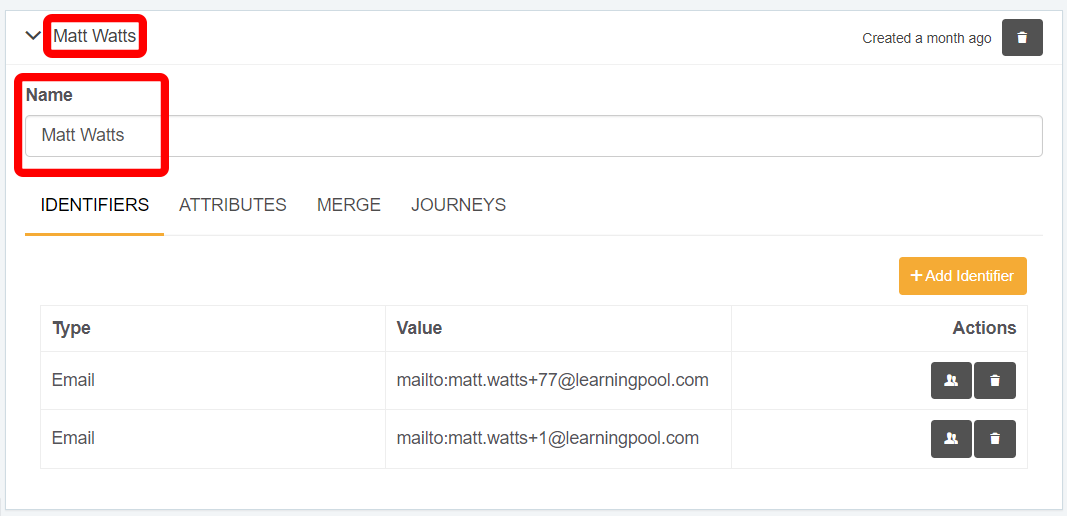Click the Type column header
1067x516 pixels.
[x=72, y=328]
